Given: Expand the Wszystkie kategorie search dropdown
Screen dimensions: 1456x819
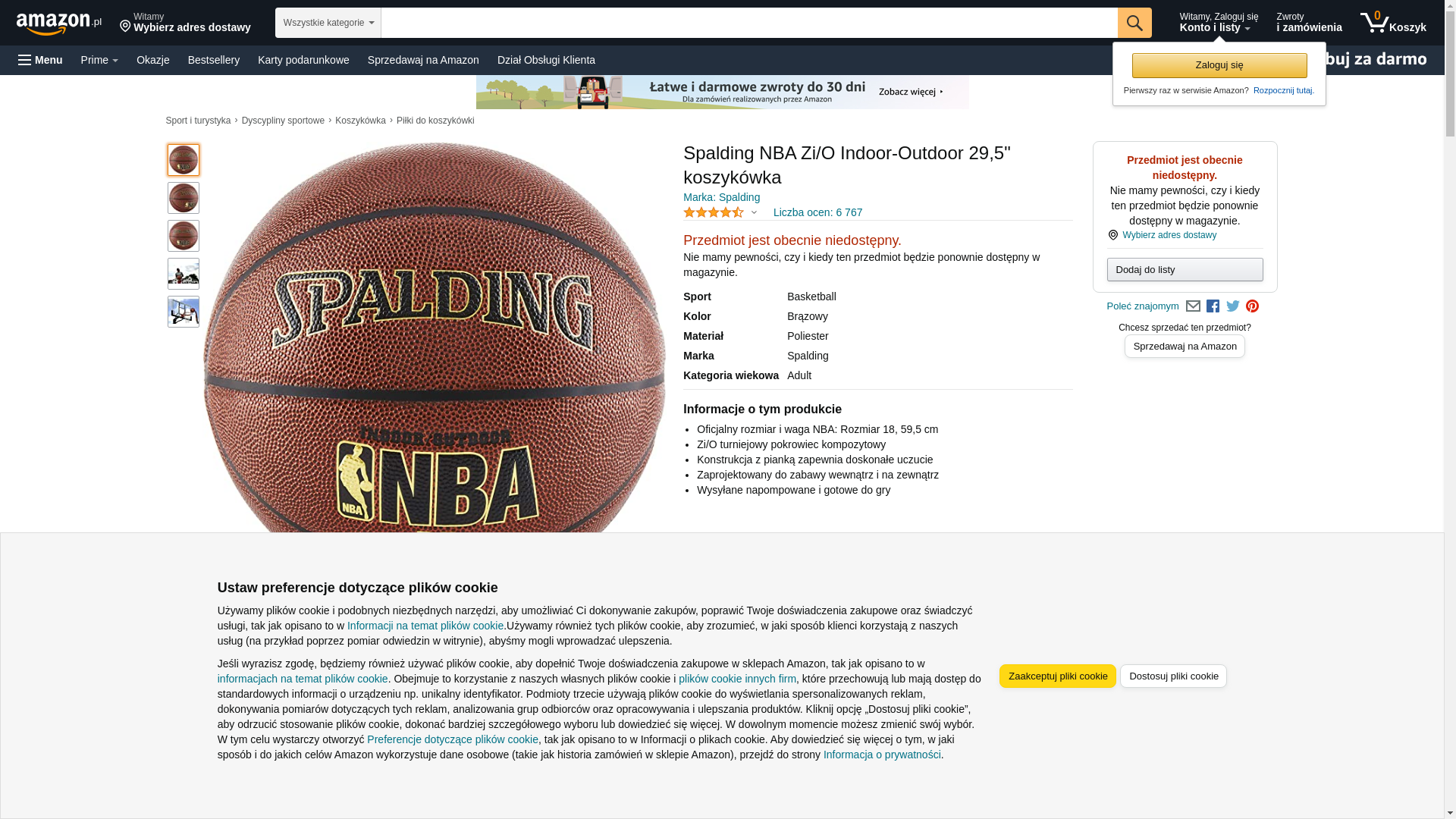Looking at the screenshot, I should tap(328, 23).
